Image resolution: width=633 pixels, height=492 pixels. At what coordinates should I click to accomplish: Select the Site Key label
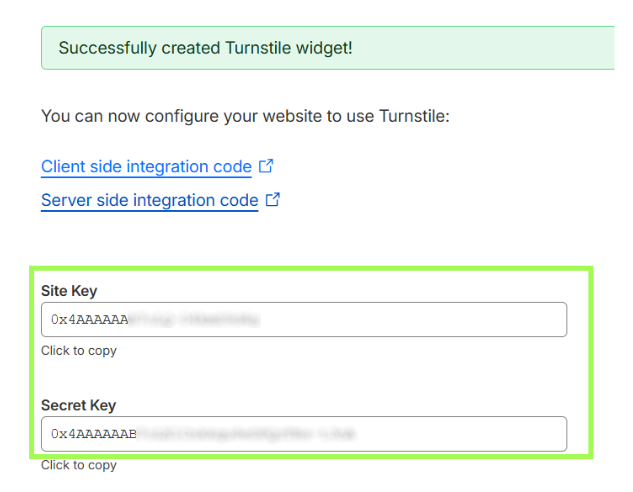(69, 291)
